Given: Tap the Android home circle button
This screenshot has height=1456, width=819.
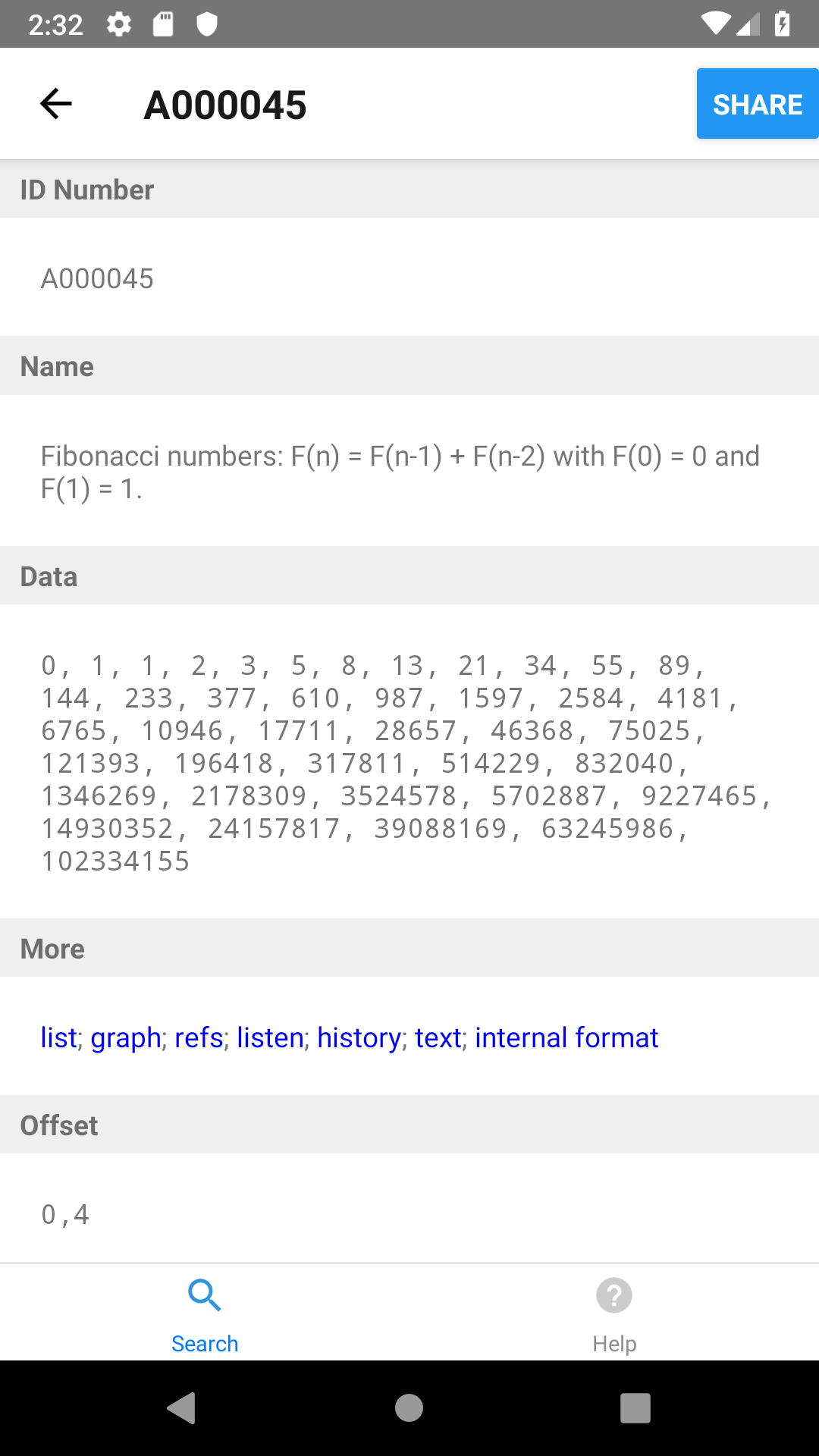Looking at the screenshot, I should pos(409,1408).
